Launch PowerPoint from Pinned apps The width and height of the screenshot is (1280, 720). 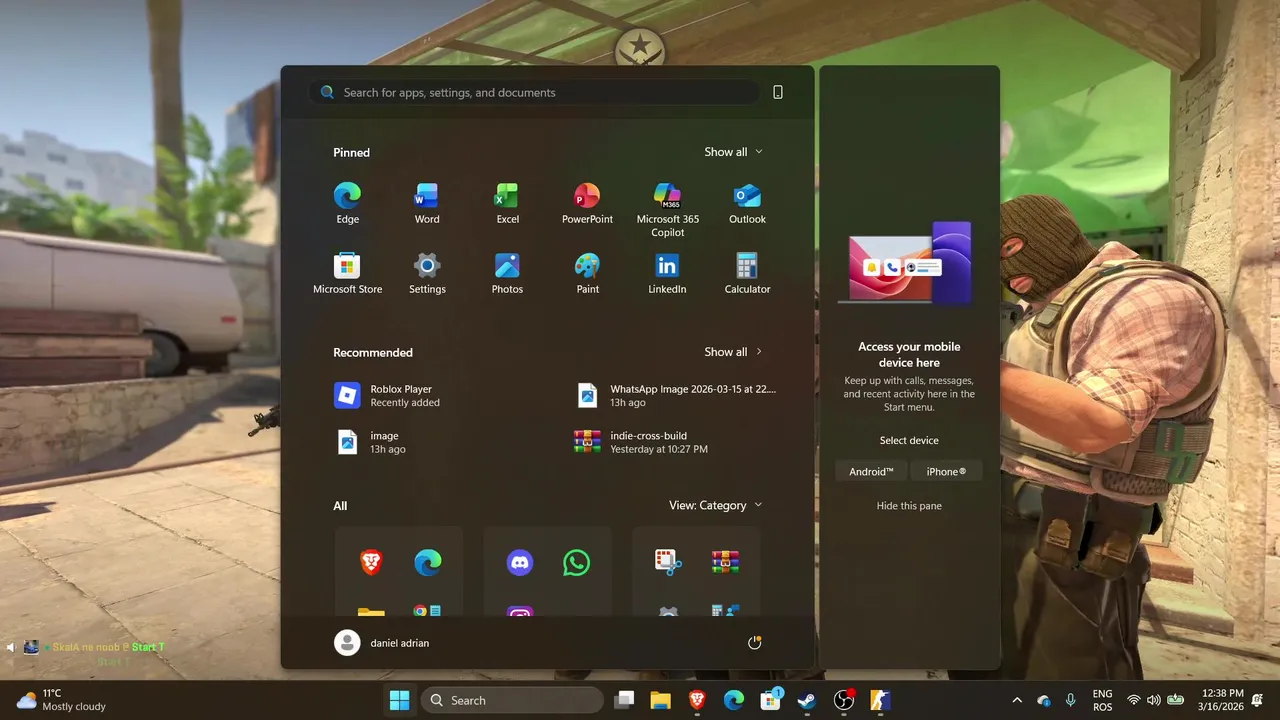coord(587,204)
